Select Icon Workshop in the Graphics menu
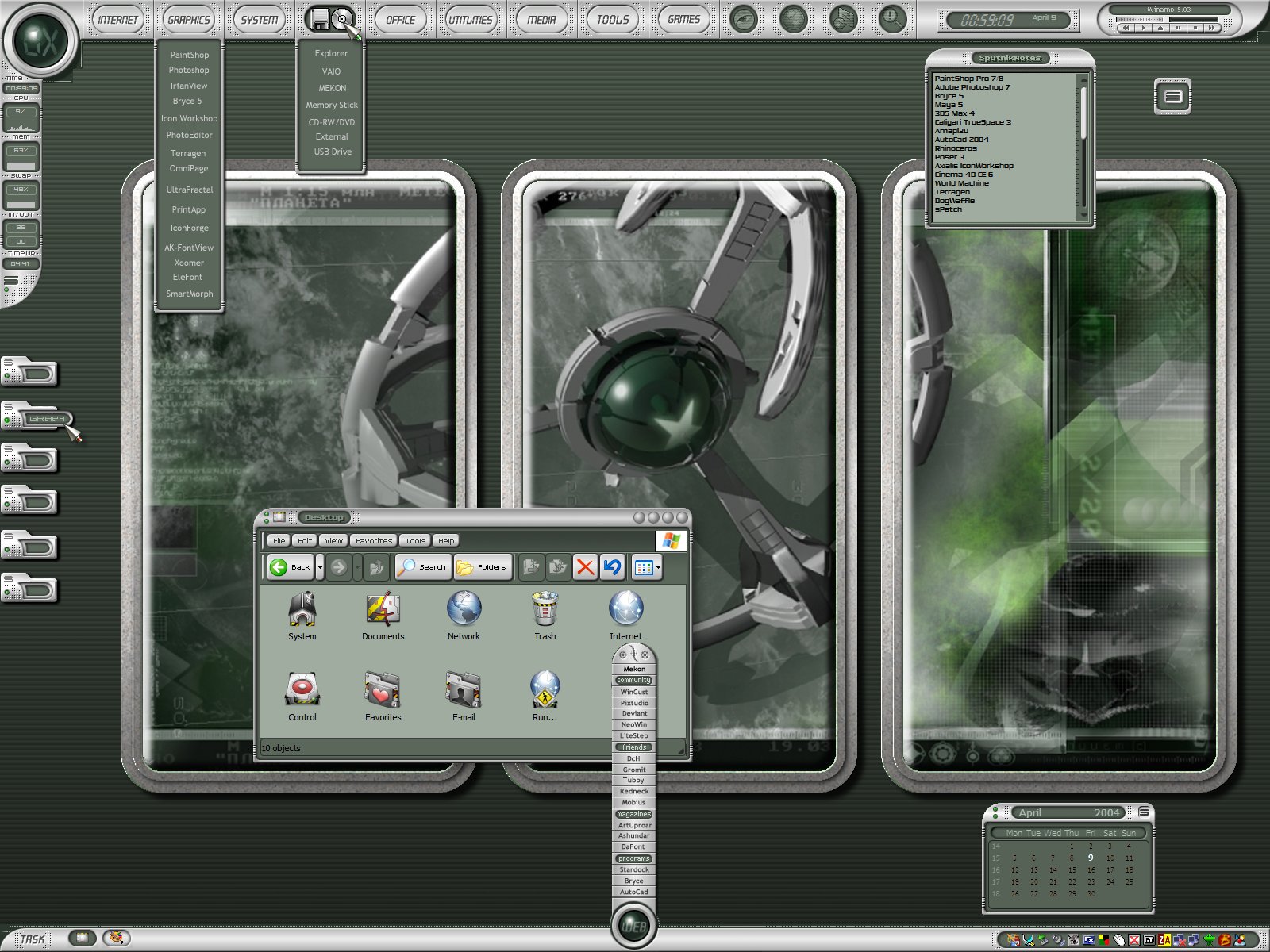 tap(189, 118)
